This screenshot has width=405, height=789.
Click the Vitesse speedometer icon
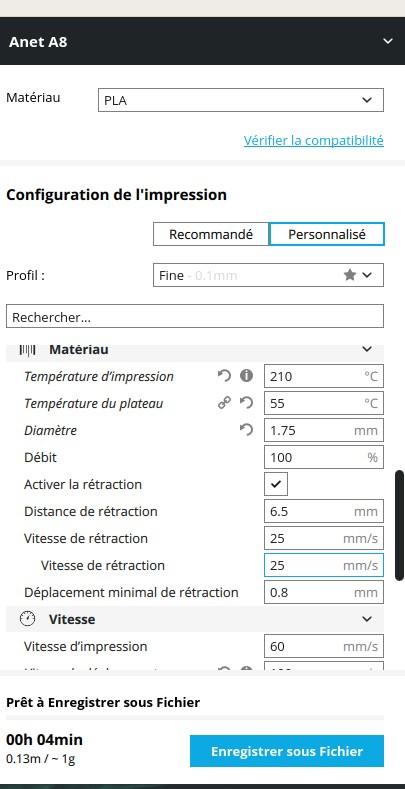(x=27, y=619)
